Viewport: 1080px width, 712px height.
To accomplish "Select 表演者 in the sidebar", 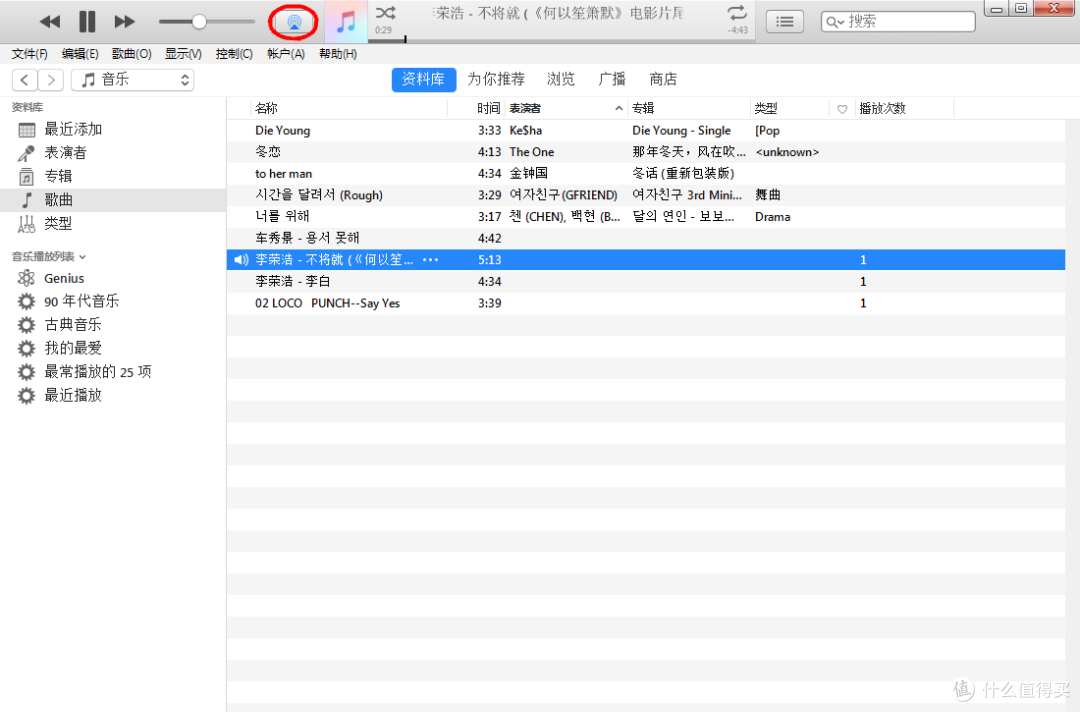I will (113, 153).
